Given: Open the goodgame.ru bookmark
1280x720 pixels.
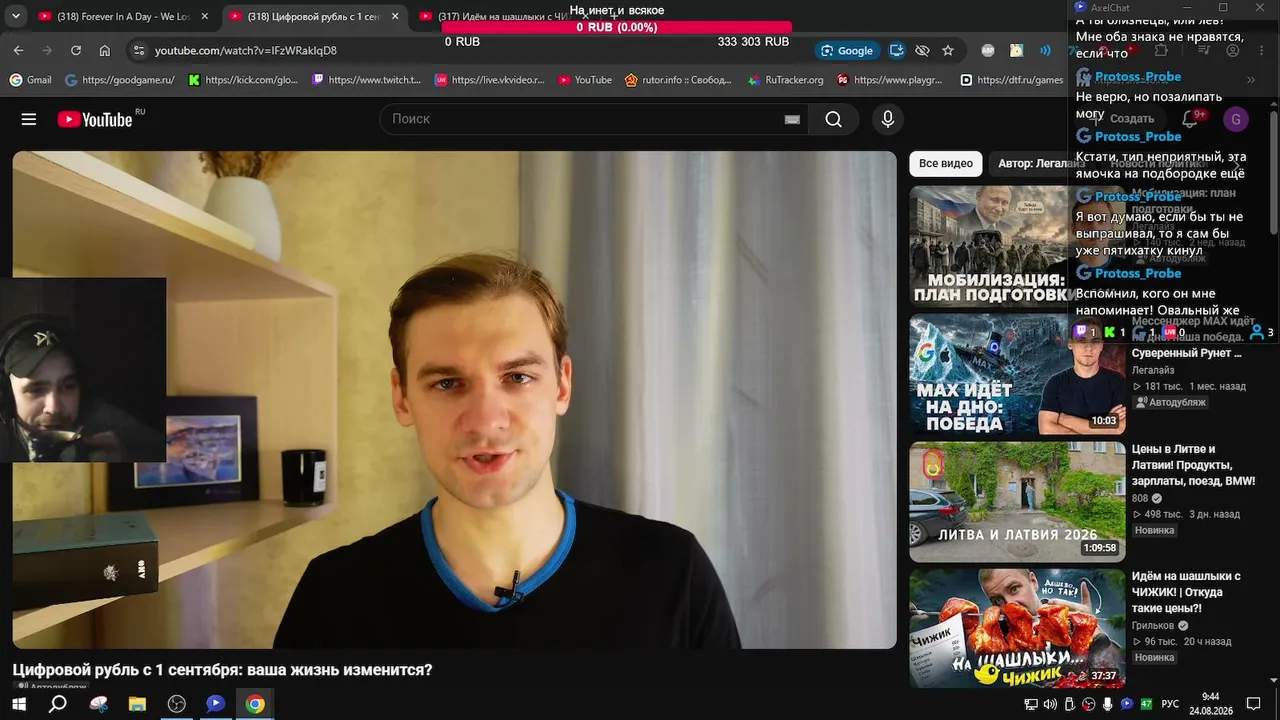Looking at the screenshot, I should (x=119, y=80).
